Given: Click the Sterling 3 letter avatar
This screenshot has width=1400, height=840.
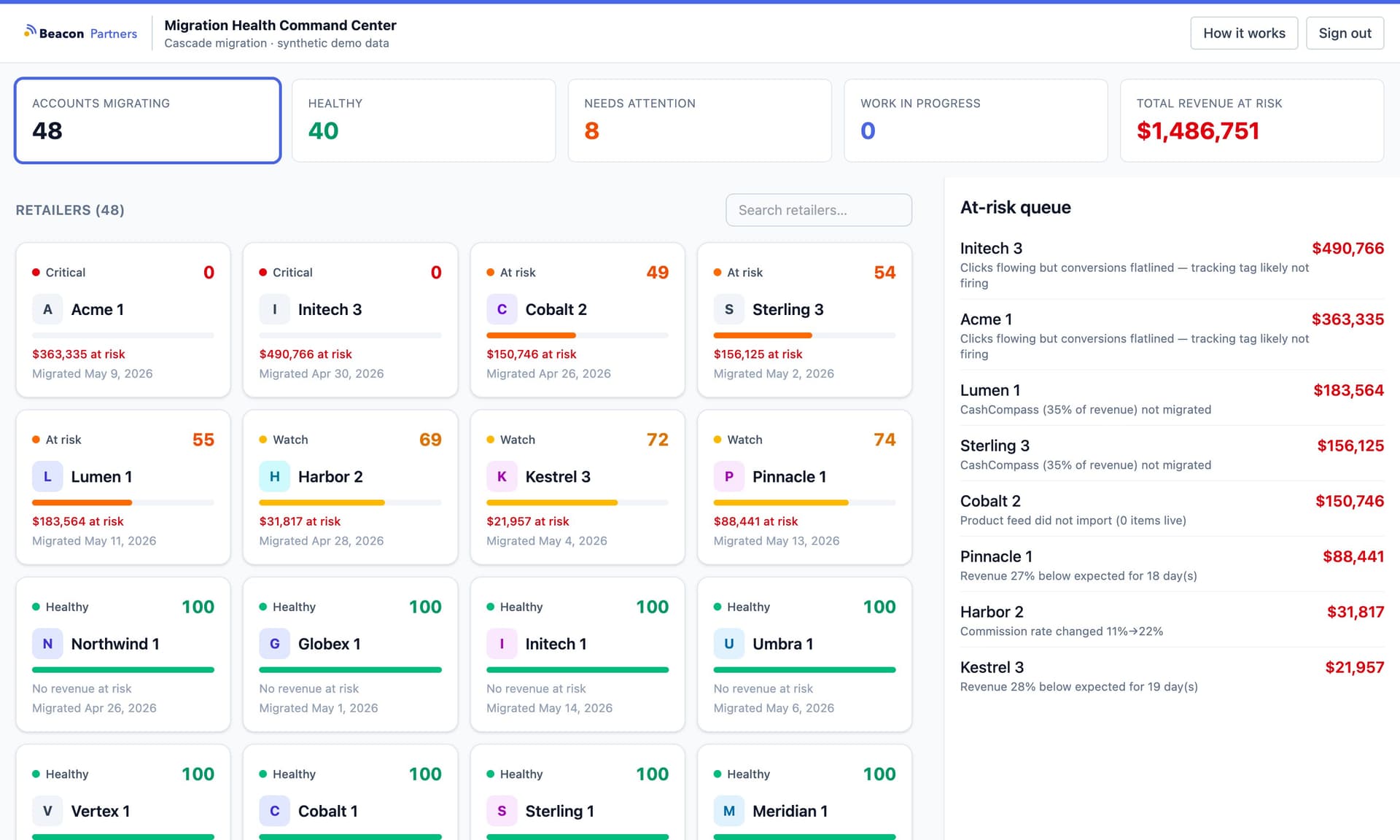Looking at the screenshot, I should pyautogui.click(x=728, y=309).
